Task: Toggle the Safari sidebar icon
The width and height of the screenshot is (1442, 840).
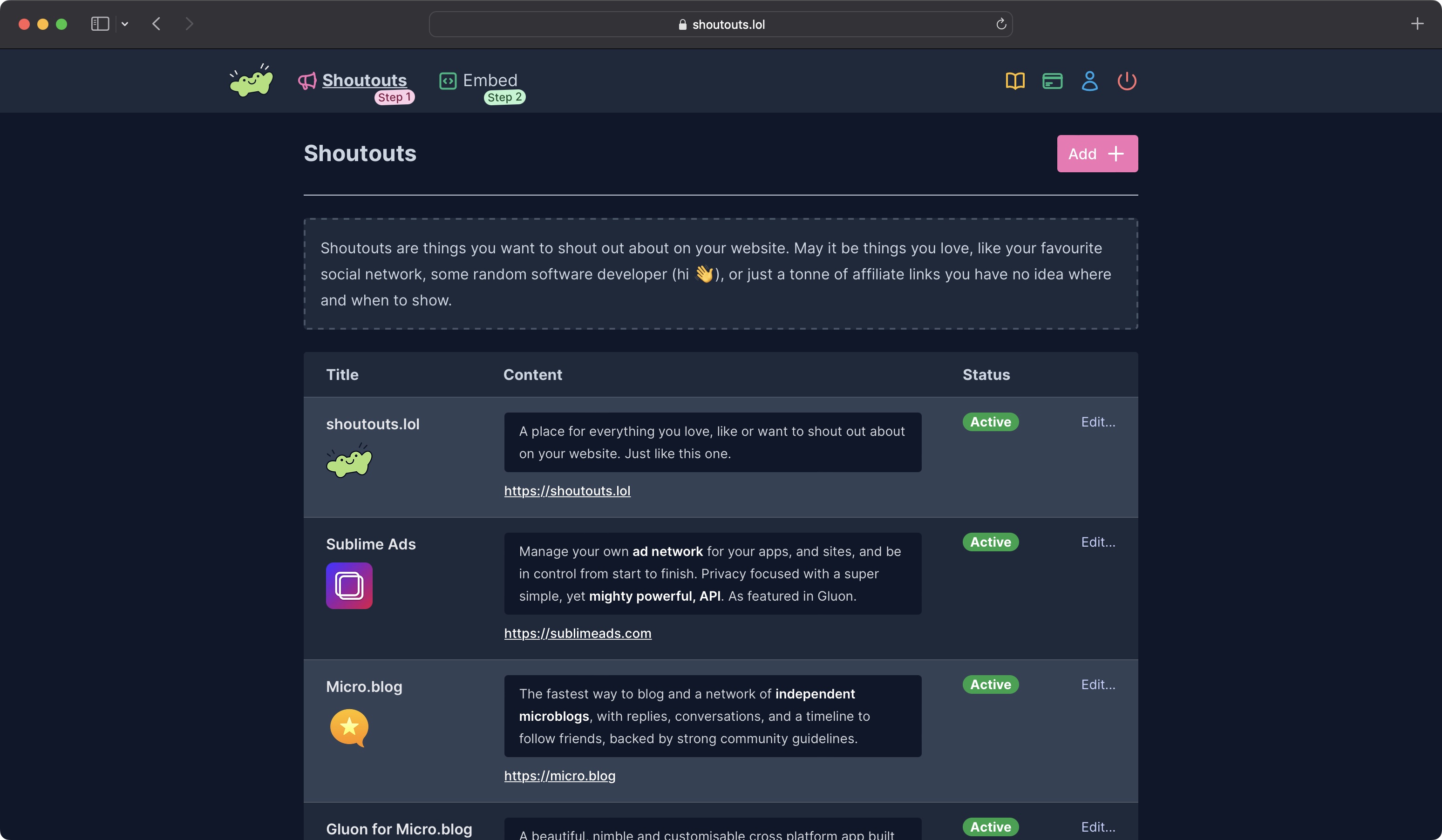Action: point(100,24)
